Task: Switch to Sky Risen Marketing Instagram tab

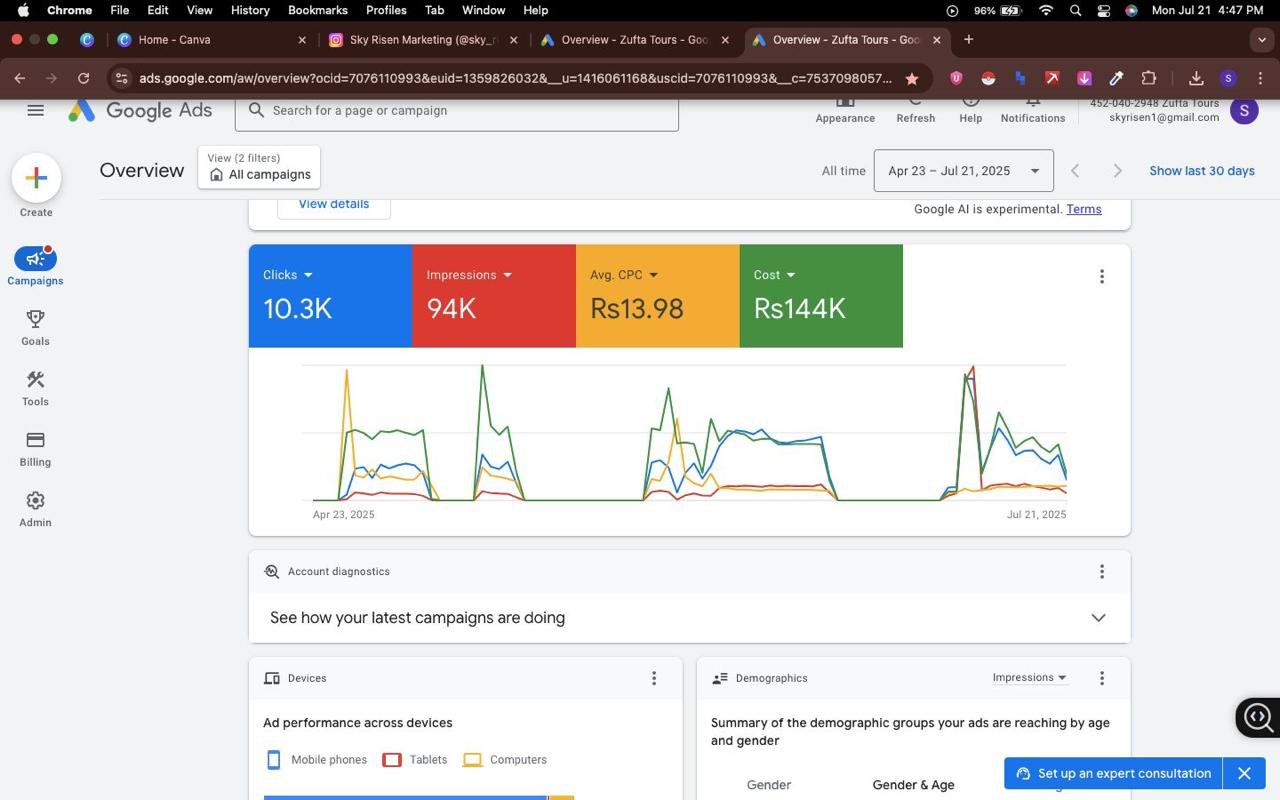Action: tap(423, 40)
